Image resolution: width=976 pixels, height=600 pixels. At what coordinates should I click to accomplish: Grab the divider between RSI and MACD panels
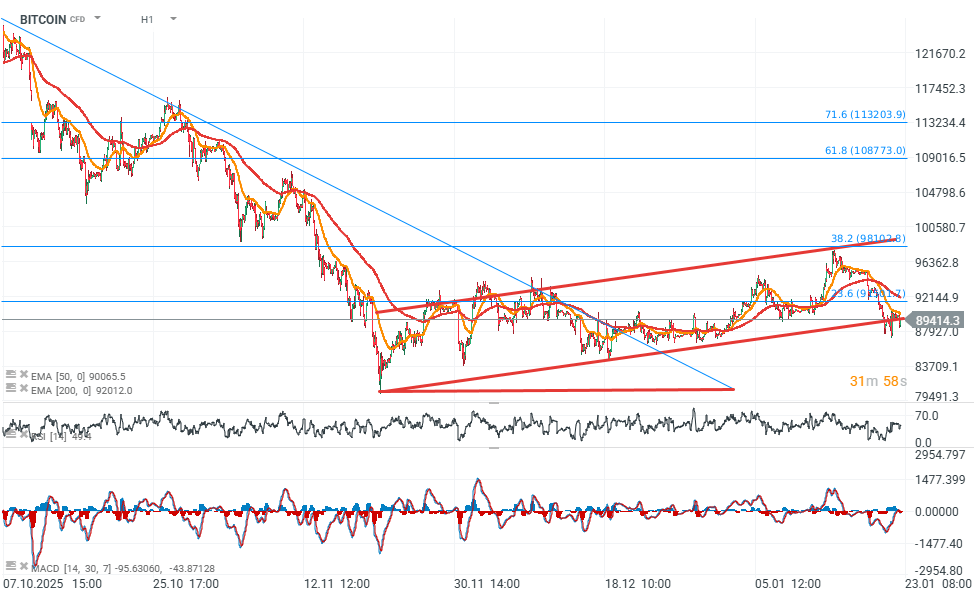click(493, 448)
